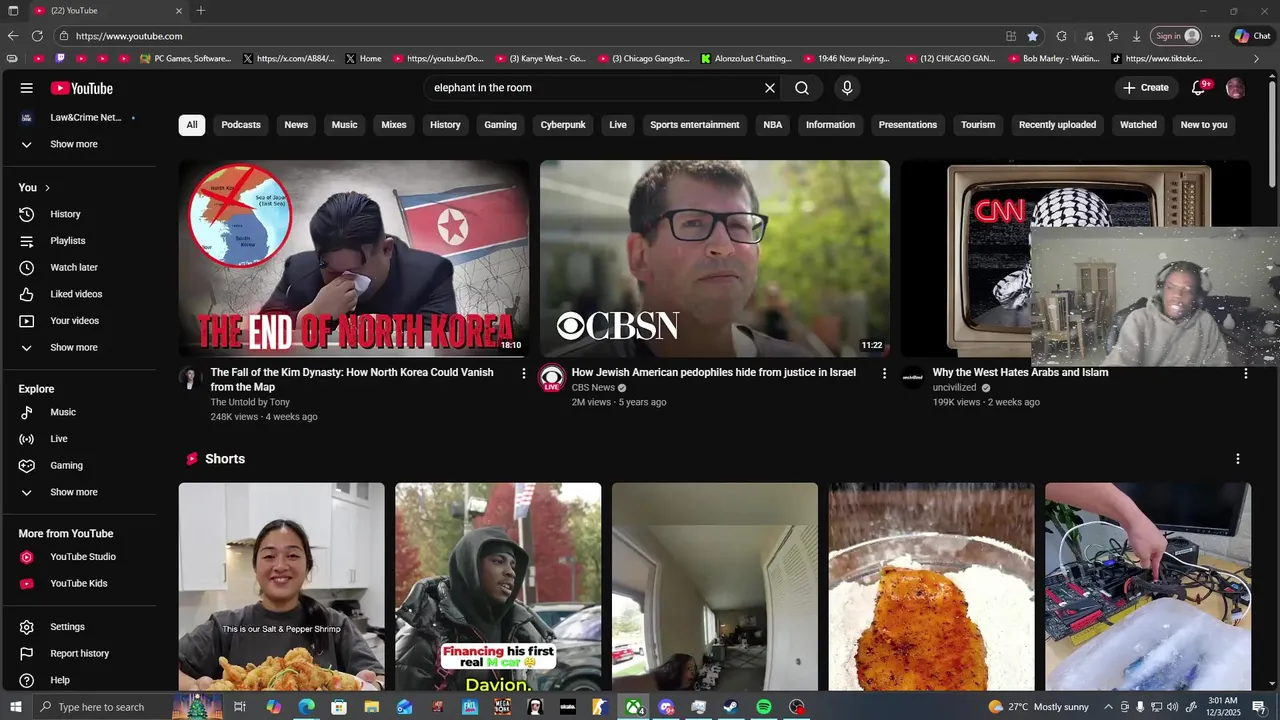Viewport: 1280px width, 720px height.
Task: Open Steam from the taskbar
Action: tap(731, 707)
